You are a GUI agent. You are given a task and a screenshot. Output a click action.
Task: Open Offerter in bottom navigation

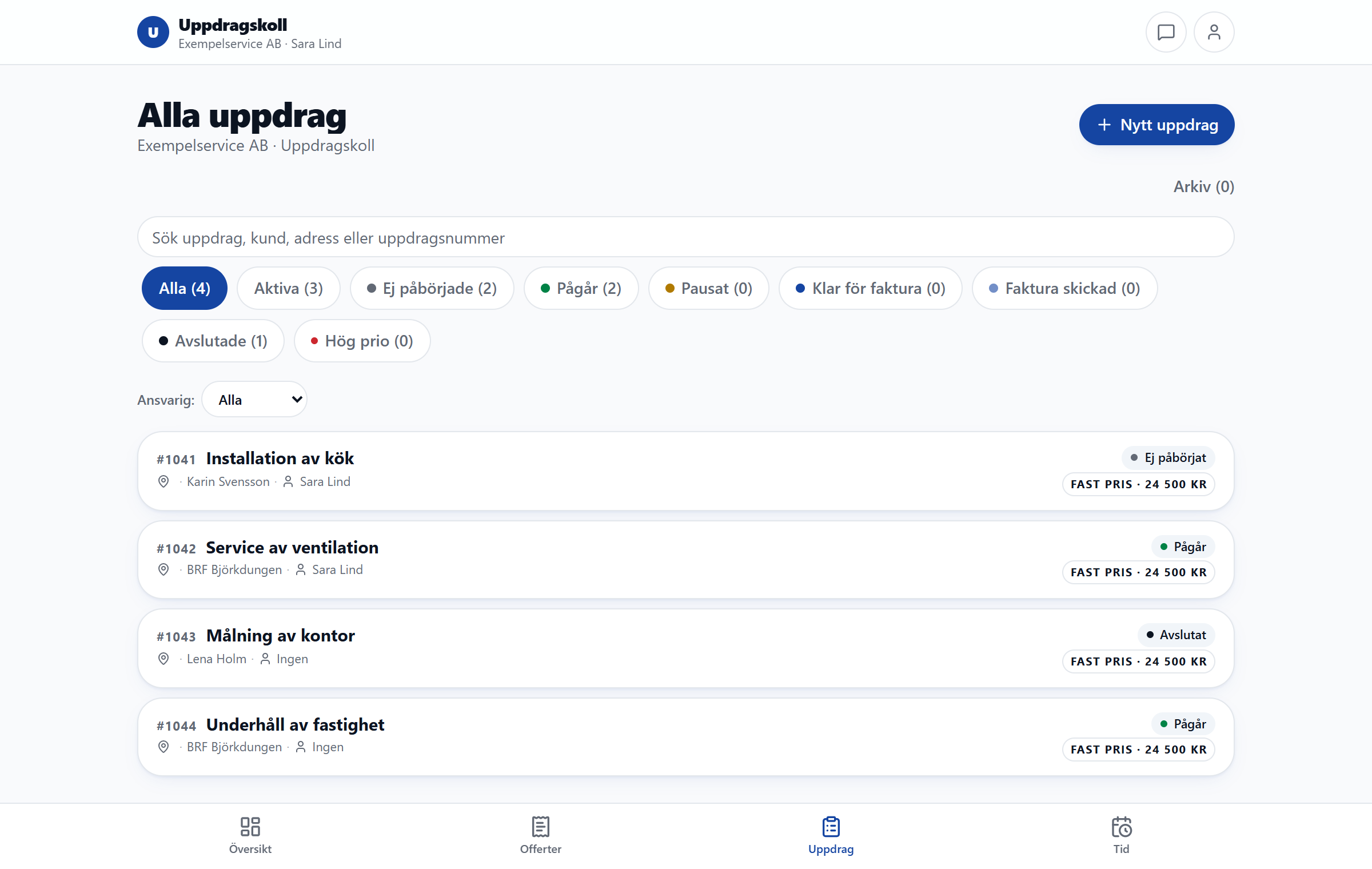(541, 835)
